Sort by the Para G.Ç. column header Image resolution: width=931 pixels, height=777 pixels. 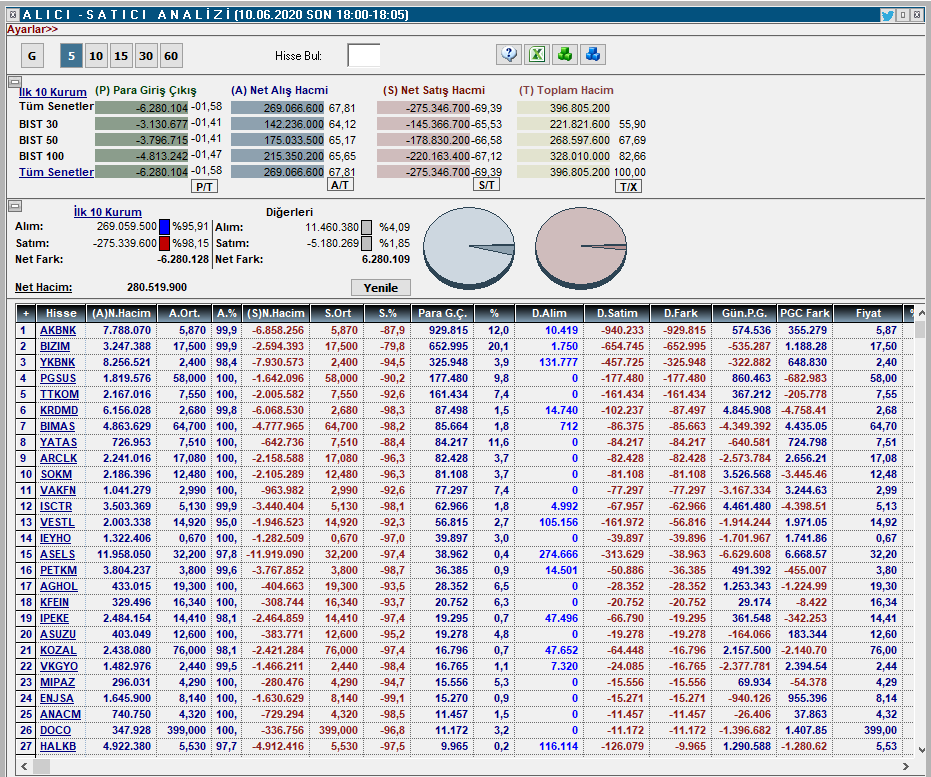(442, 313)
